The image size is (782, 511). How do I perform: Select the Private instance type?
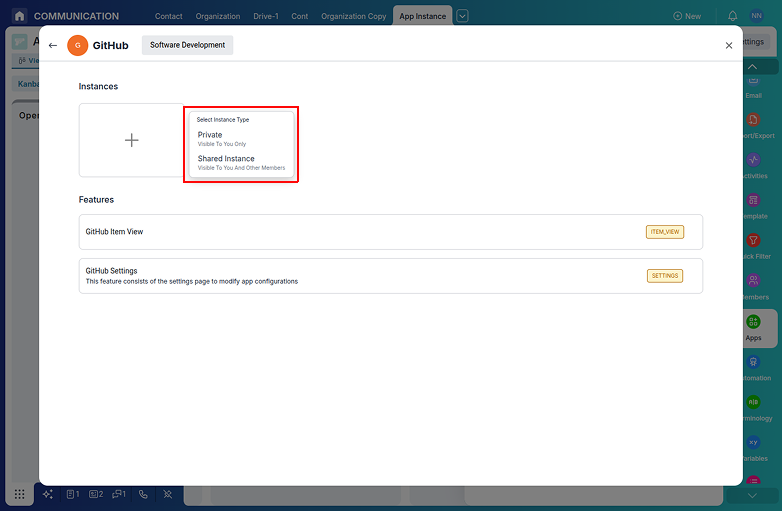point(241,139)
